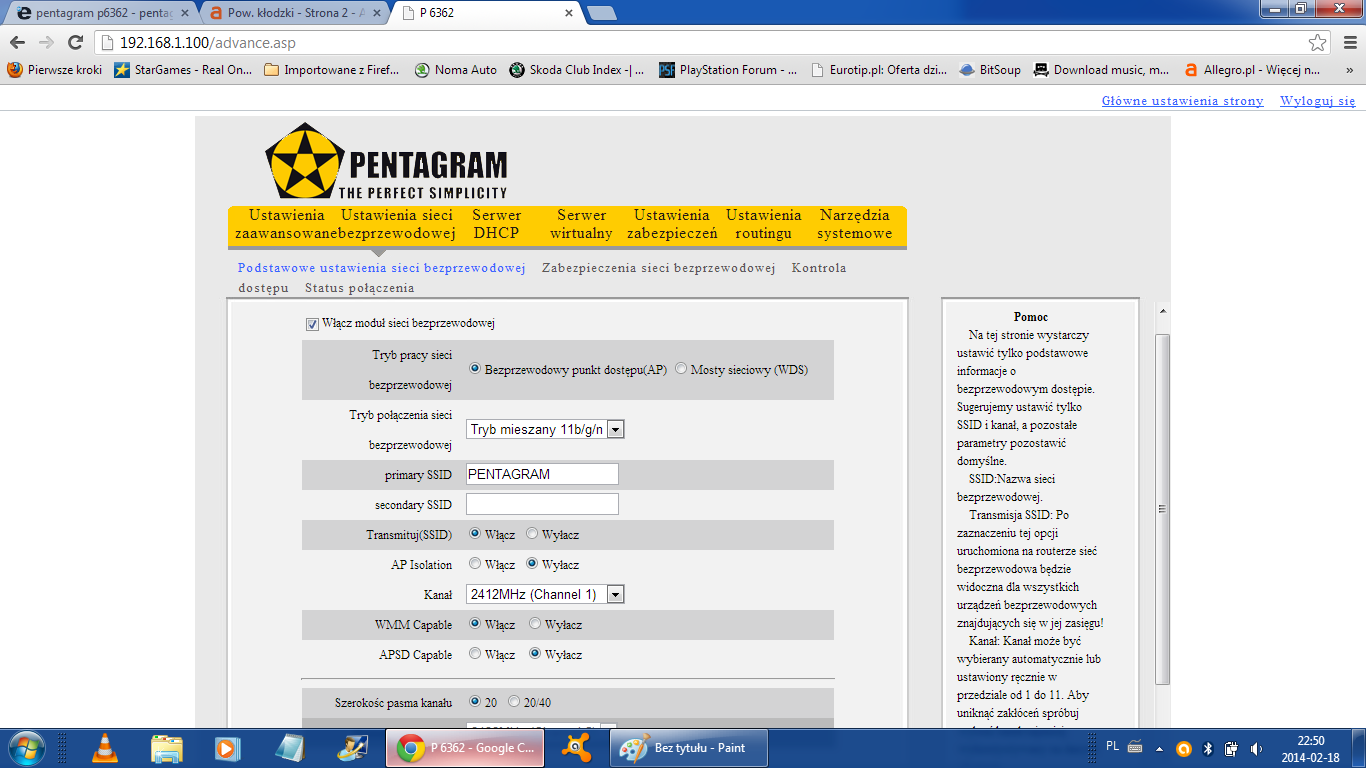Select Bezprzewodowy punkt dostępu(AP) mode
Viewport: 1366px width, 768px height.
click(x=475, y=369)
